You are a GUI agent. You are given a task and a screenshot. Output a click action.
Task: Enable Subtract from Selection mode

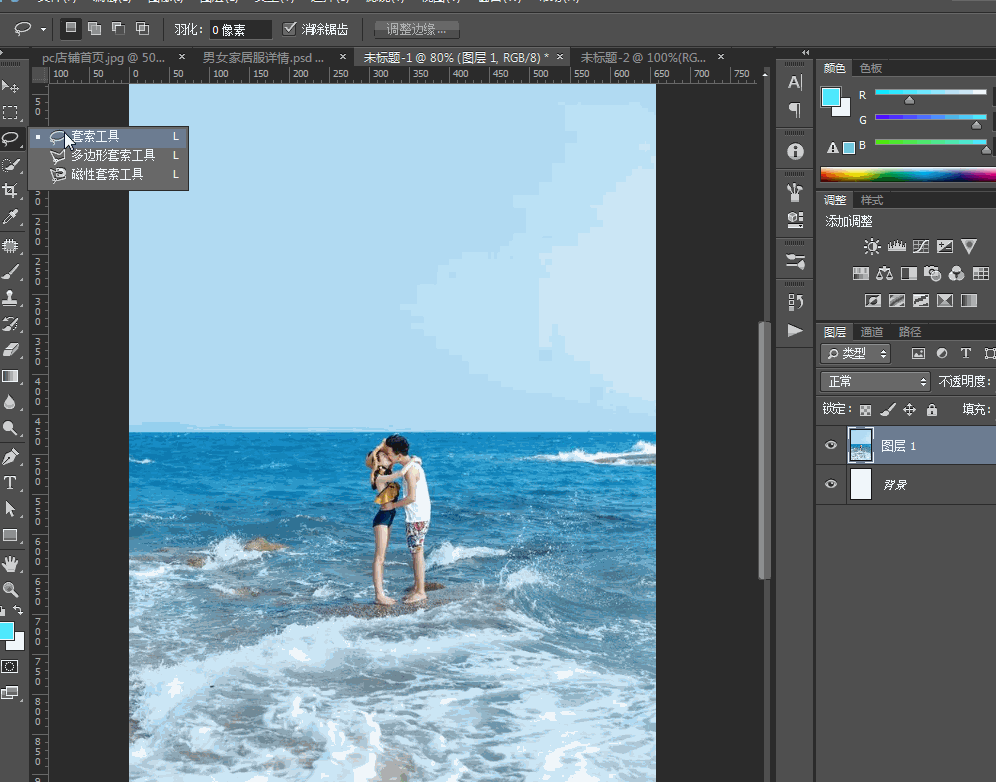pyautogui.click(x=118, y=28)
